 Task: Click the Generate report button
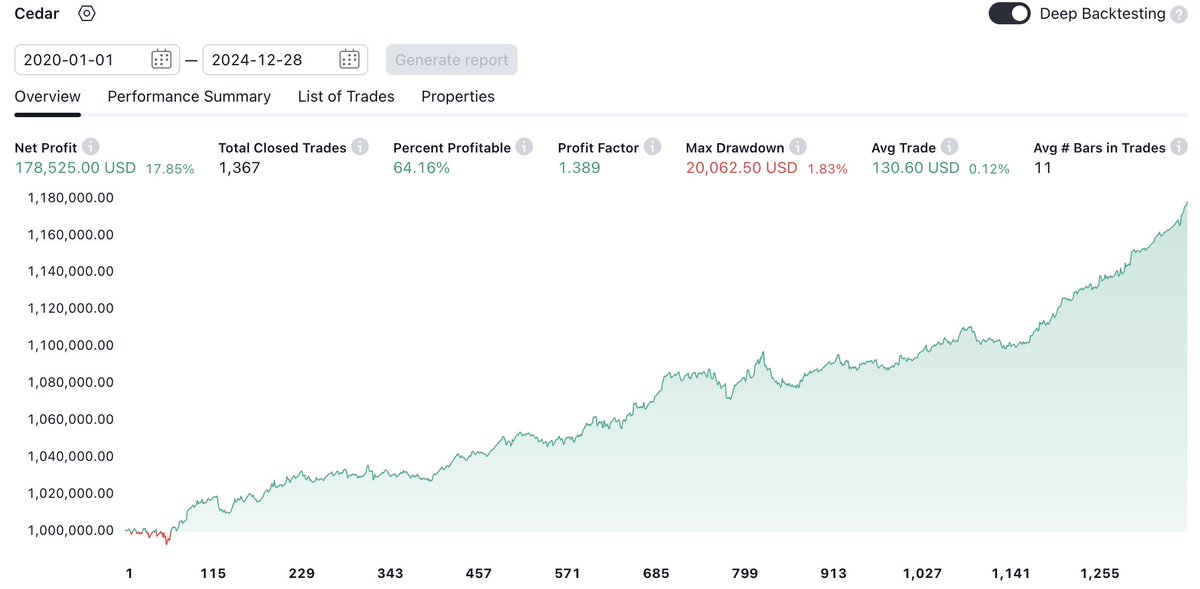tap(451, 59)
